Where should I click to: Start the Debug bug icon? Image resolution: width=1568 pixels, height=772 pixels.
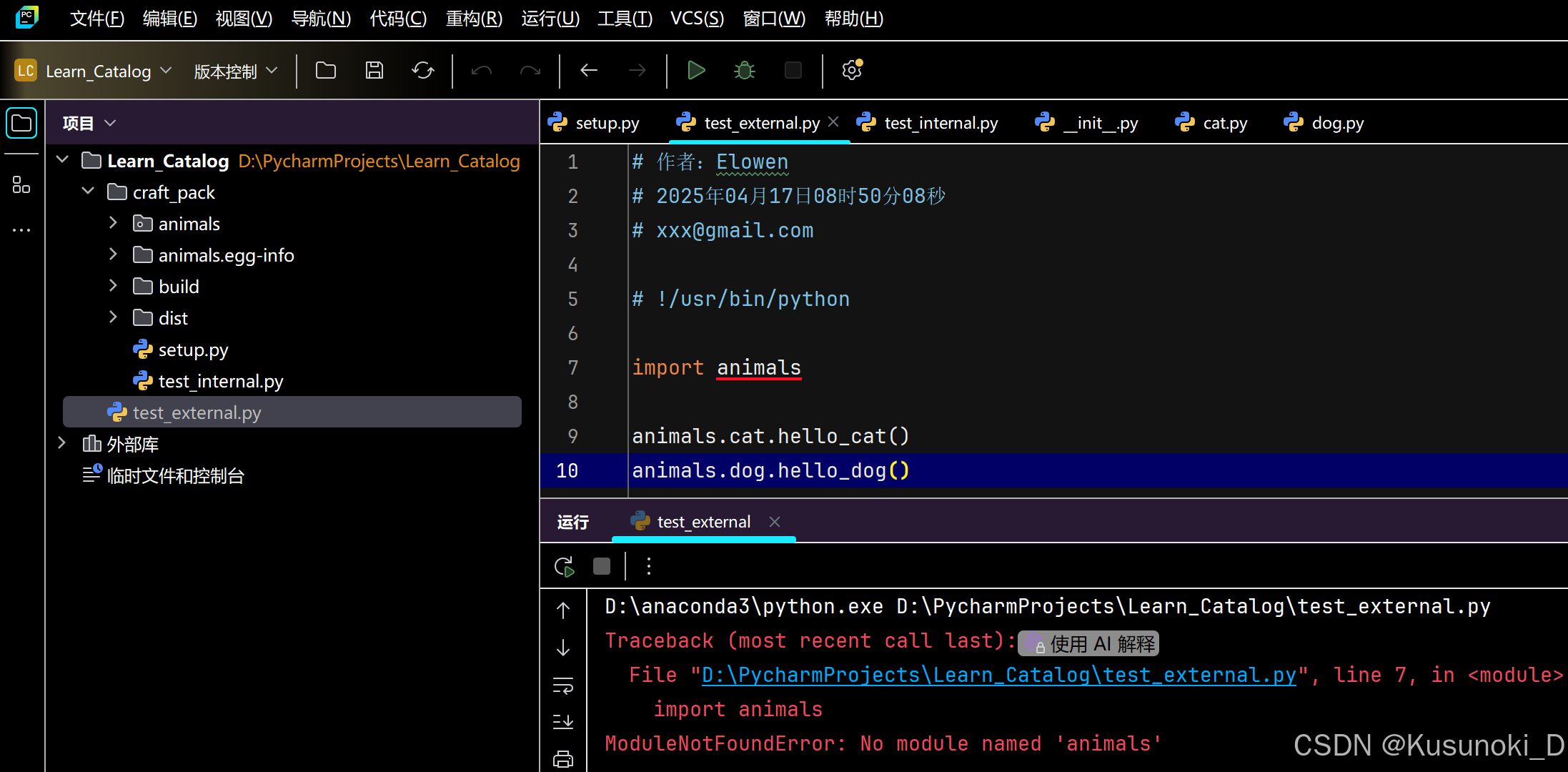pos(744,70)
